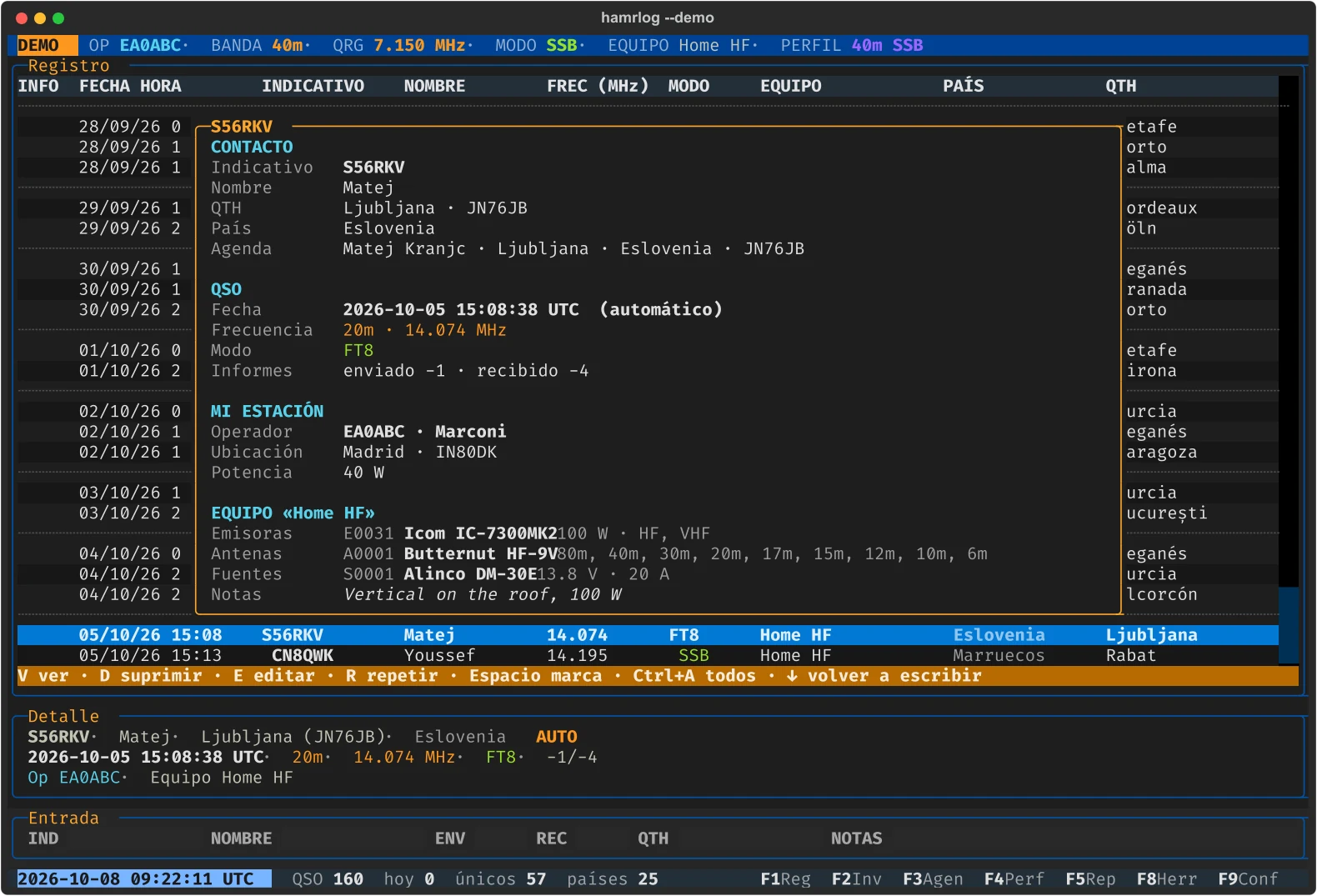1317x896 pixels.
Task: Click the 'volver a escribir' hint
Action: coord(884,675)
